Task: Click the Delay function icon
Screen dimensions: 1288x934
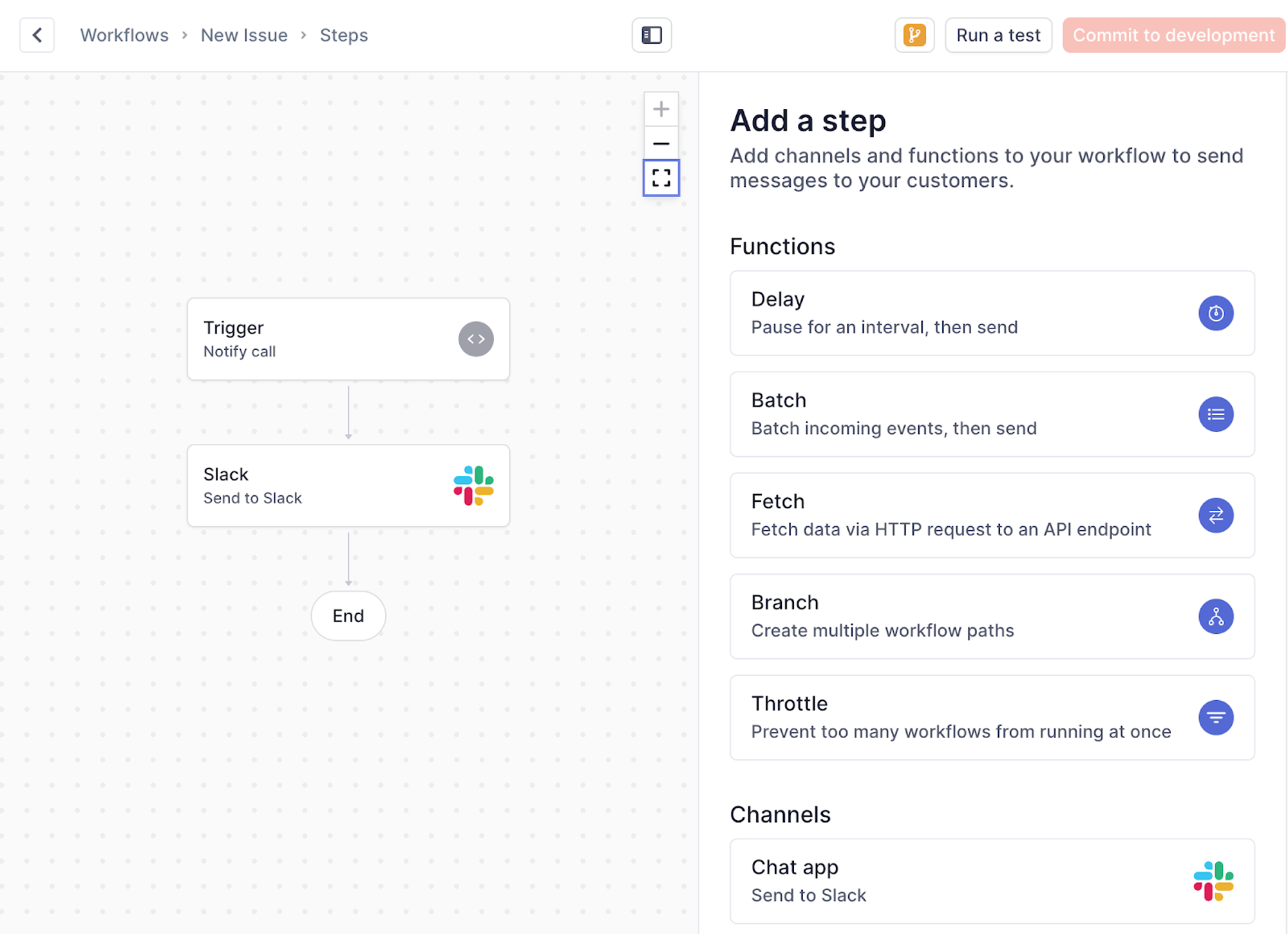Action: tap(1216, 313)
